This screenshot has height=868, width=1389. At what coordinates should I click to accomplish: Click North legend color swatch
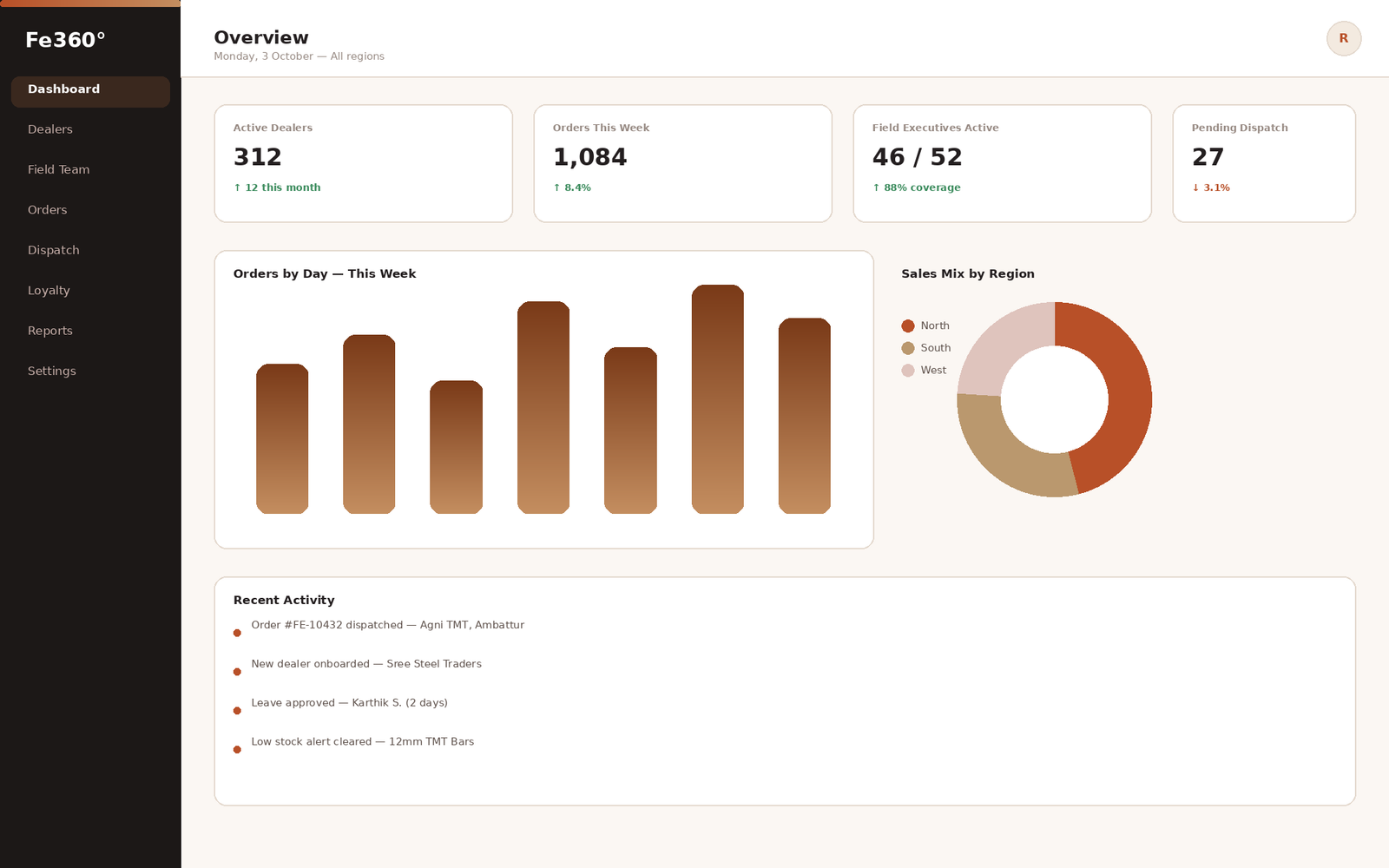[908, 325]
